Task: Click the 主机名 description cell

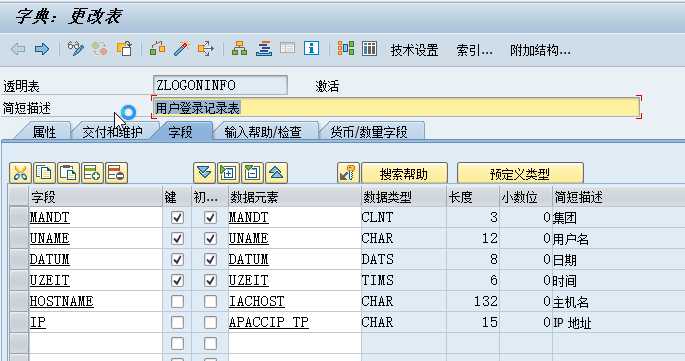Action: coord(618,301)
